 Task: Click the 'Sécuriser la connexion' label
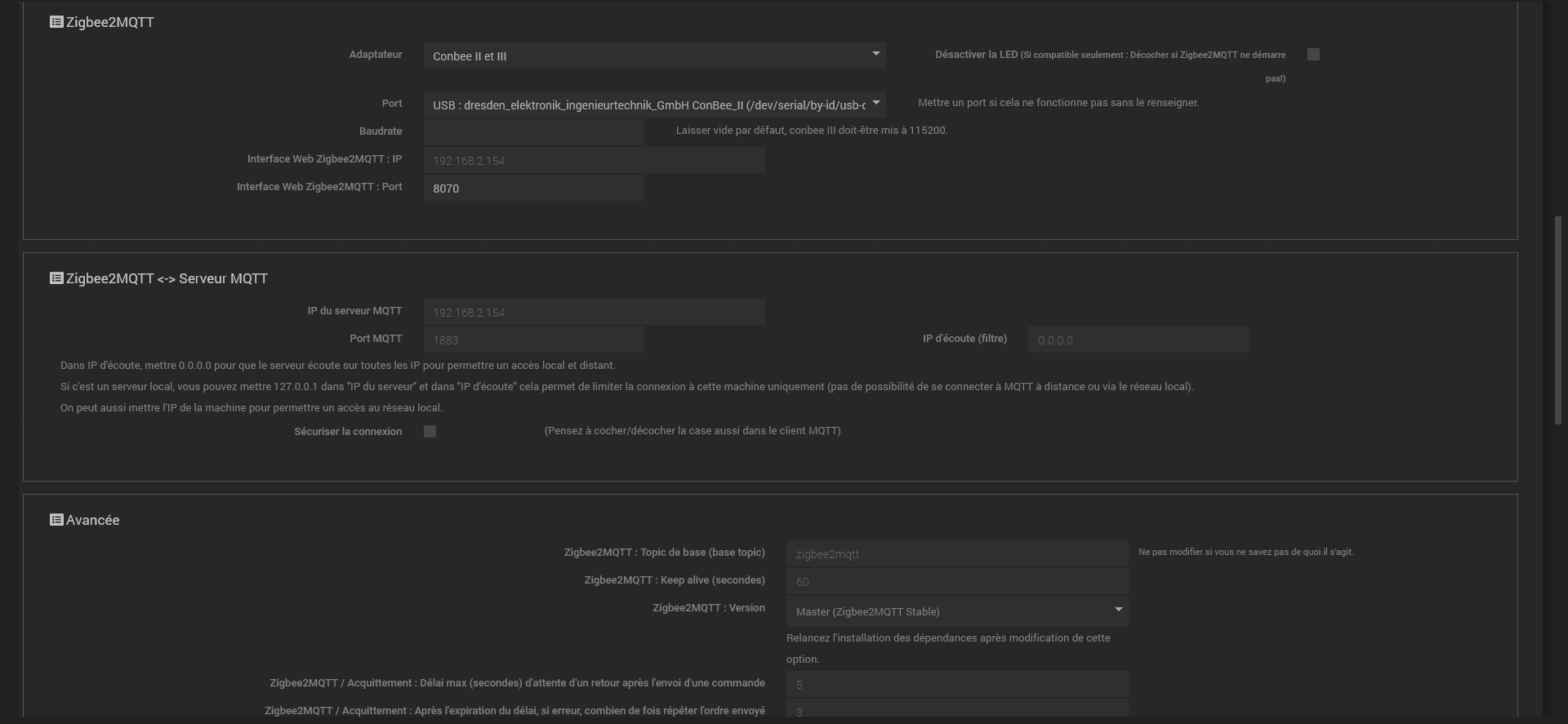click(x=348, y=432)
